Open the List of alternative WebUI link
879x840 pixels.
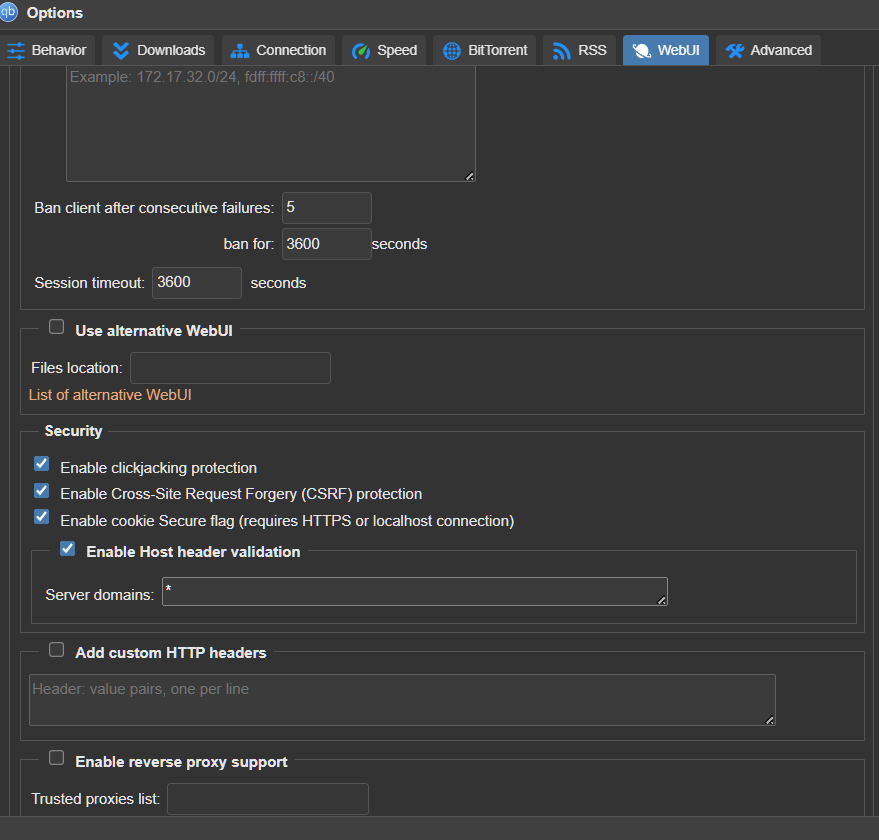click(110, 395)
